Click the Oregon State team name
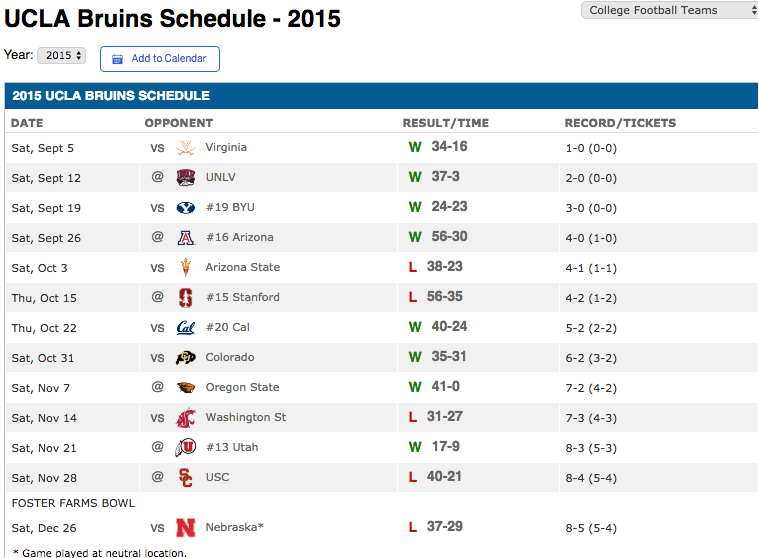The width and height of the screenshot is (759, 558). [x=242, y=387]
